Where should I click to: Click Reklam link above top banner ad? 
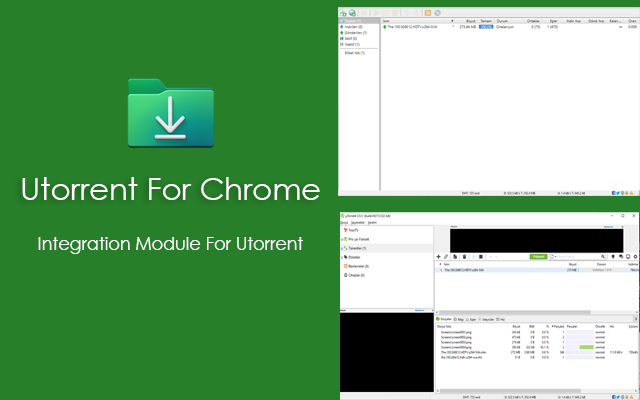(x=608, y=227)
